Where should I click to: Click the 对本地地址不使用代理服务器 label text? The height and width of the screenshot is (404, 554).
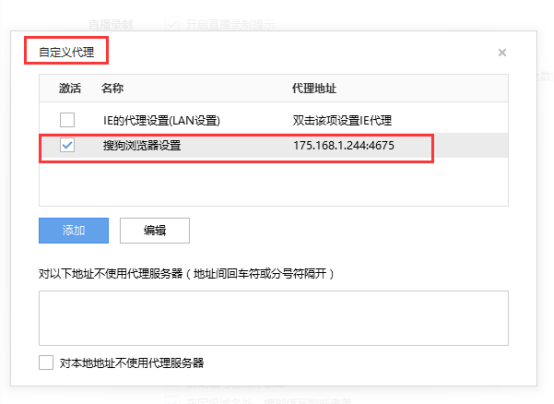point(131,363)
